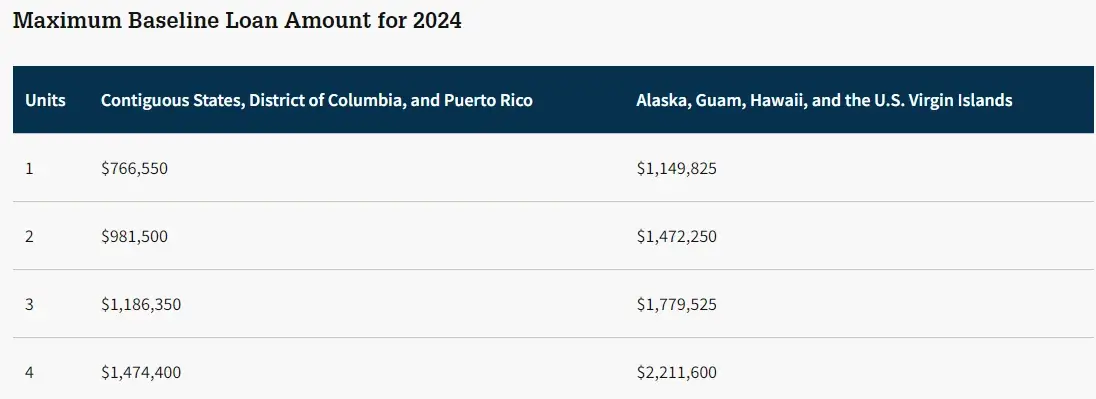1096x399 pixels.
Task: Select unit number 1 cell
Action: point(29,168)
